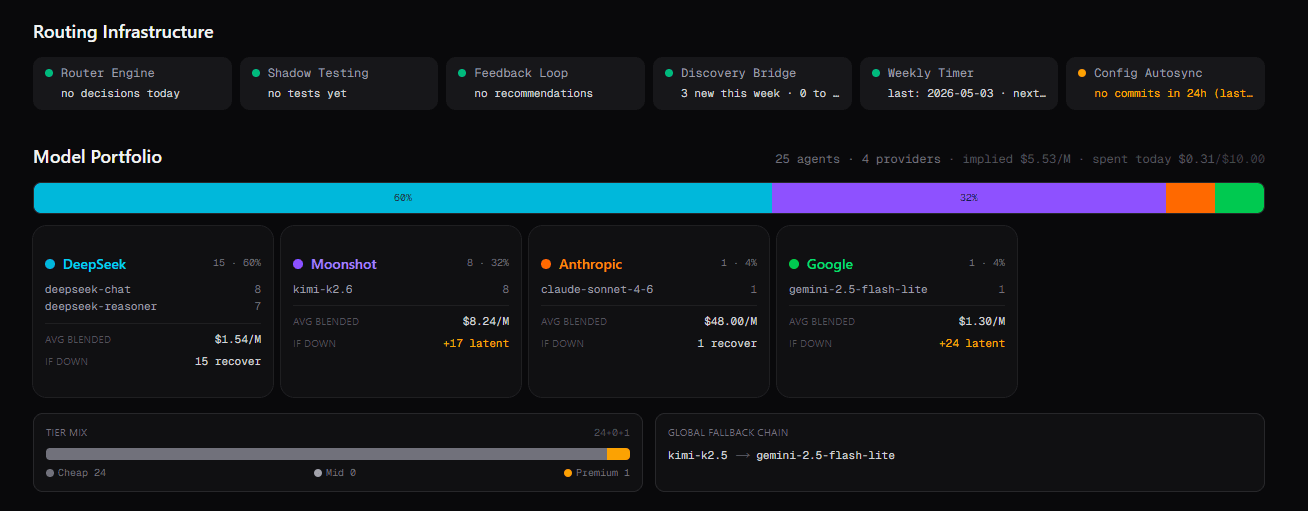Screen dimensions: 1308x511
Task: Click gemini-2.5-flash-lite in the global fallback chain
Action: pos(825,455)
